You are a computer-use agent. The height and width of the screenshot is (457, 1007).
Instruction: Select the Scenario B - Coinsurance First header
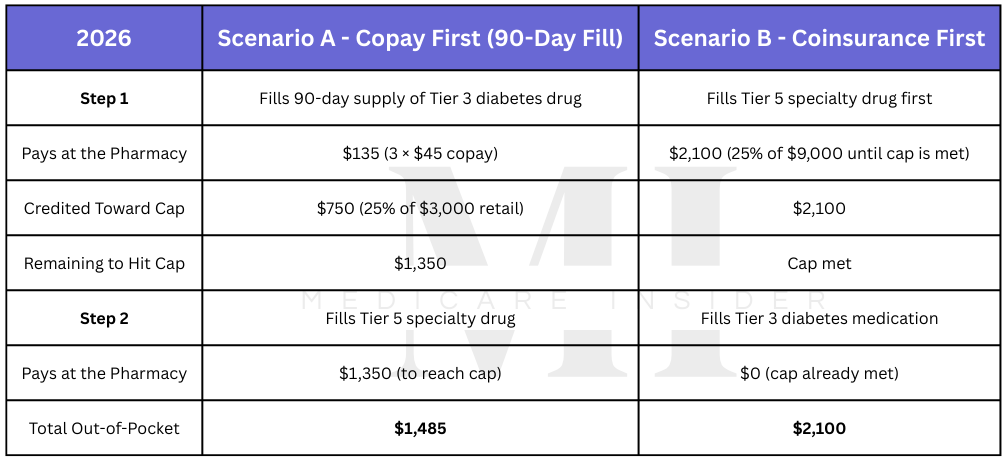click(x=819, y=39)
